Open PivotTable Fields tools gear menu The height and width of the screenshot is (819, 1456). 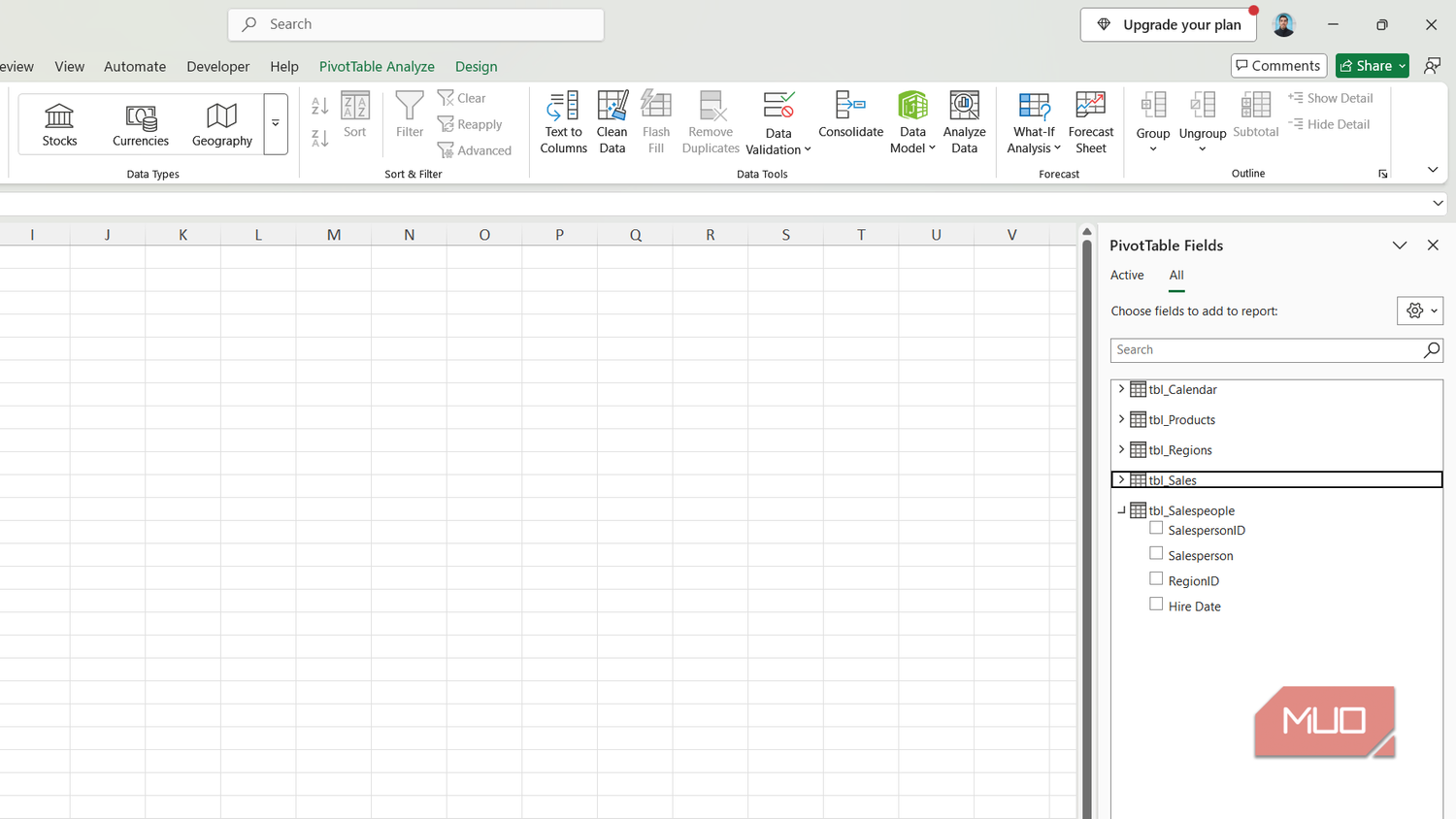pos(1420,311)
